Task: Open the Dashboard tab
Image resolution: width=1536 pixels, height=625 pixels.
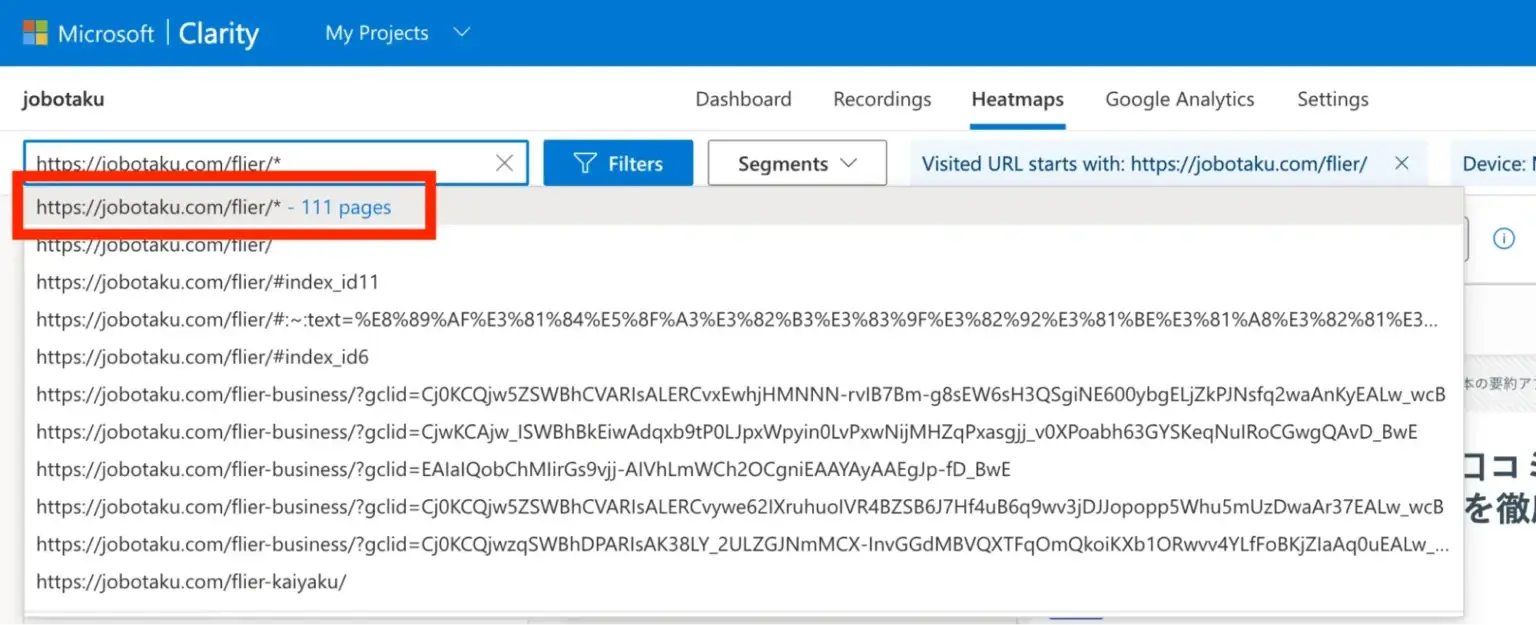Action: click(x=743, y=99)
